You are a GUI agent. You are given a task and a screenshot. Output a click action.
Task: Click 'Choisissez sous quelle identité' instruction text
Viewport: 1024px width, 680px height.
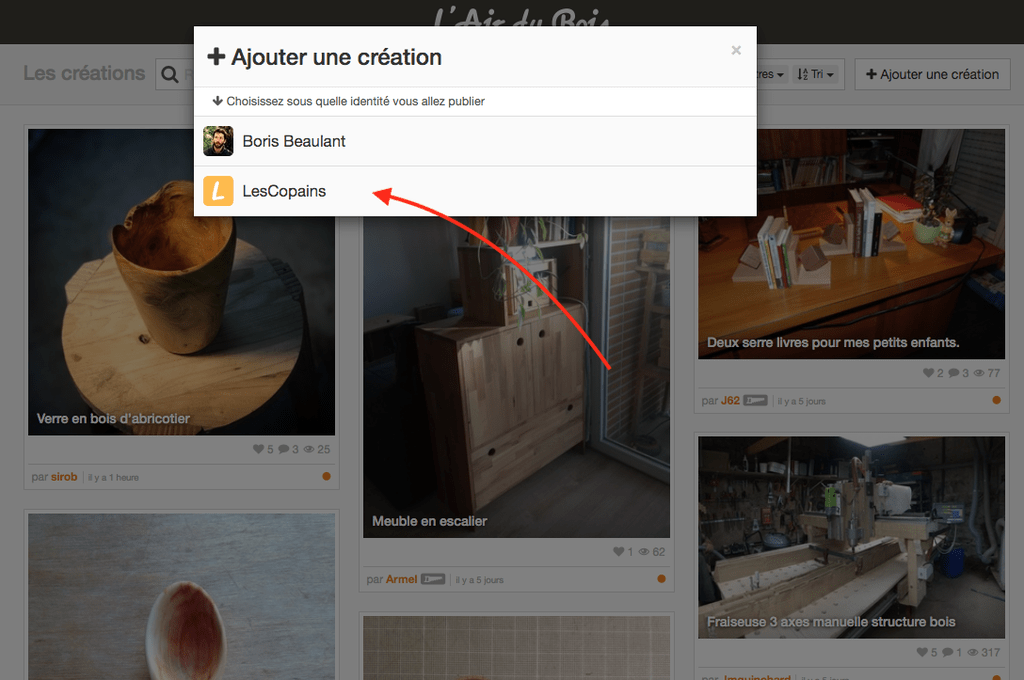(x=355, y=101)
